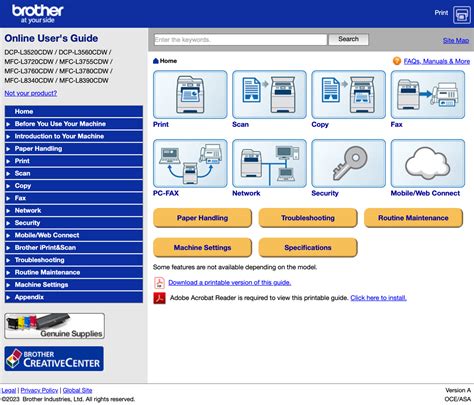This screenshot has width=474, height=405.
Task: Open the Privacy Policy footer link
Action: tap(39, 390)
